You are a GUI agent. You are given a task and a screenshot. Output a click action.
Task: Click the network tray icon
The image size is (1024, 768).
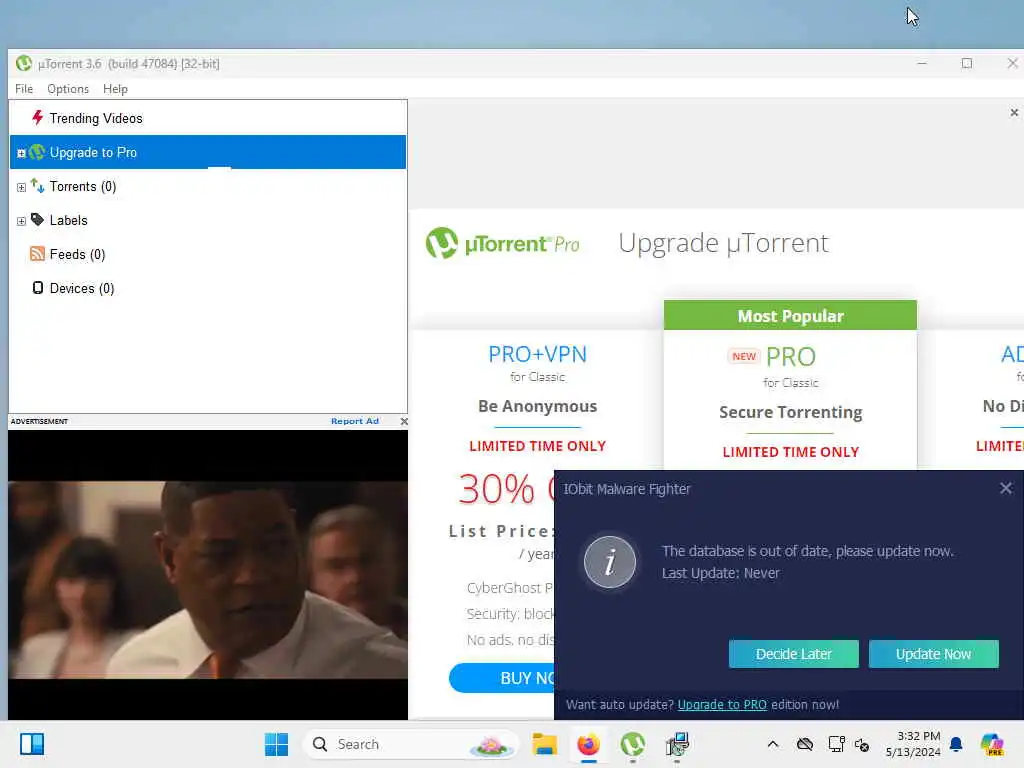pos(837,744)
